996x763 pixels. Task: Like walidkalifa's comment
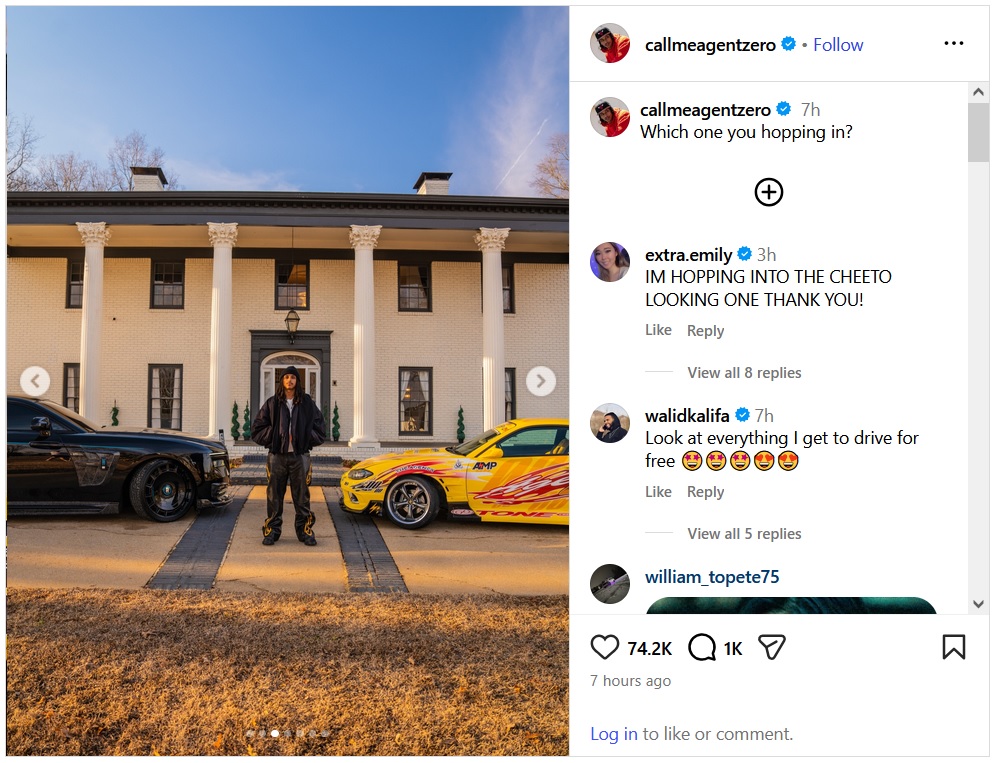pos(658,492)
